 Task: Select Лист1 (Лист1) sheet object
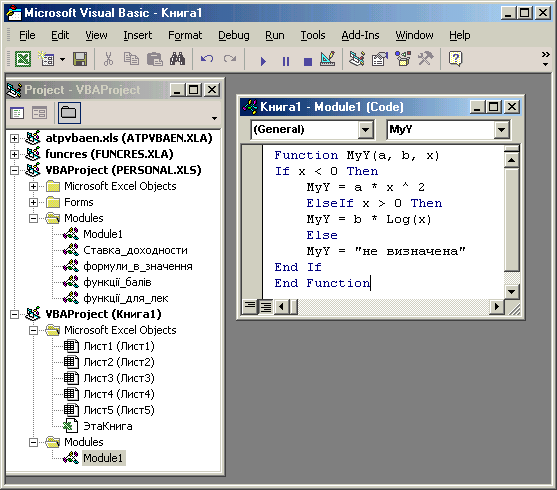[x=119, y=346]
